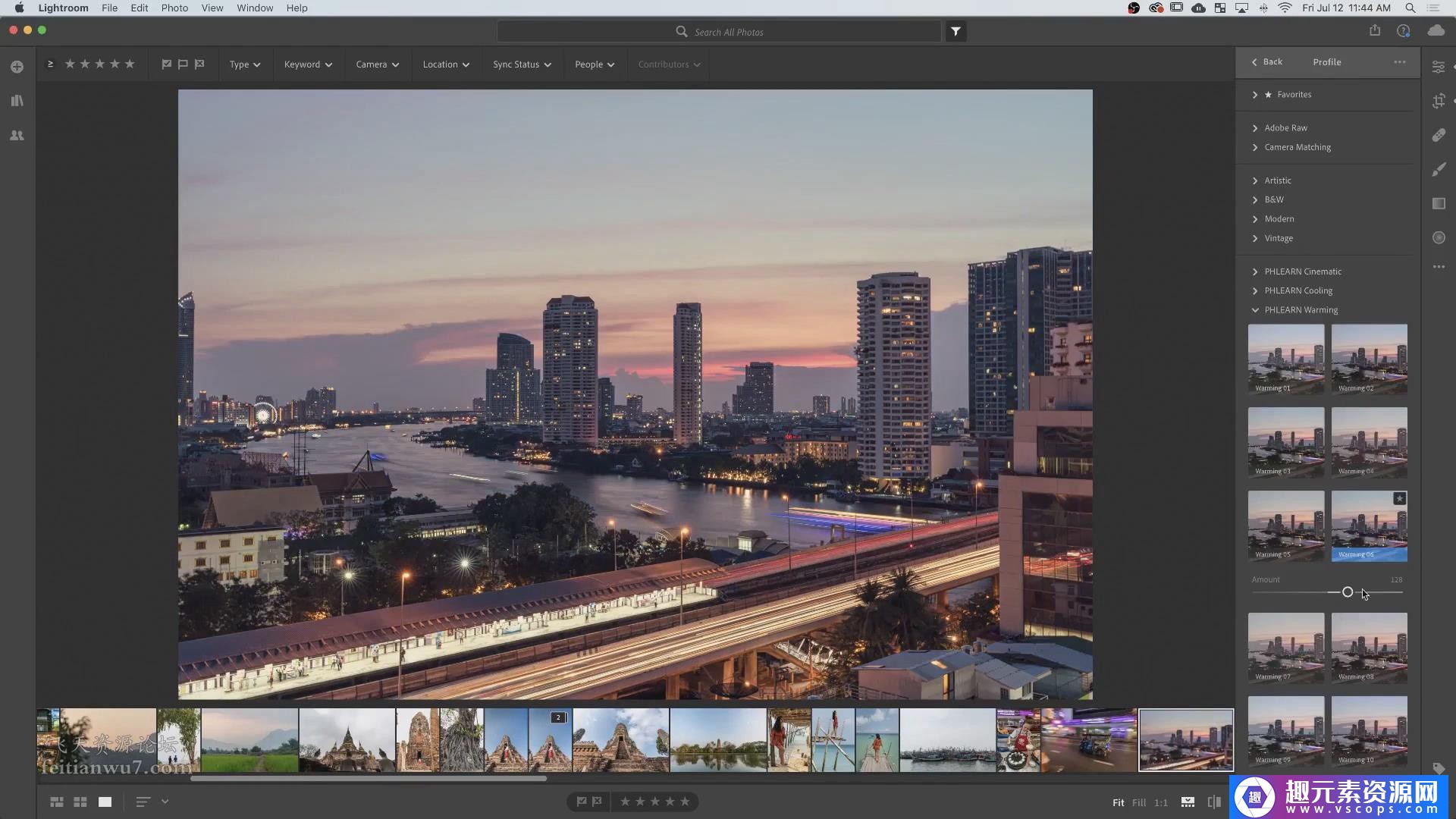1456x819 pixels.
Task: Open the View menu
Action: tap(212, 8)
